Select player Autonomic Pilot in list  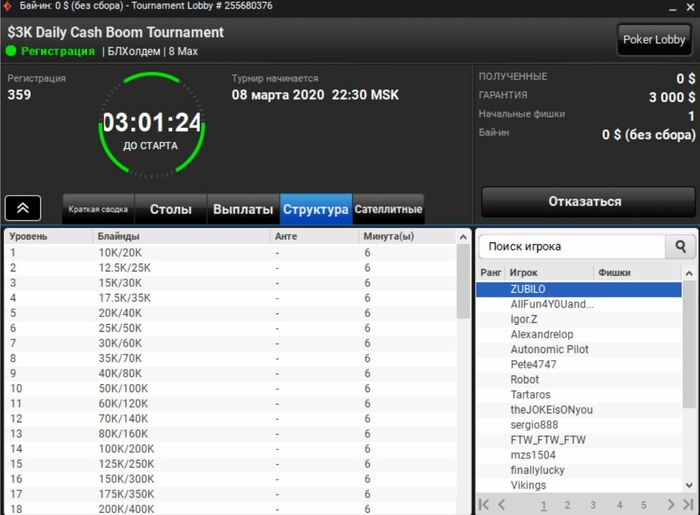point(549,349)
